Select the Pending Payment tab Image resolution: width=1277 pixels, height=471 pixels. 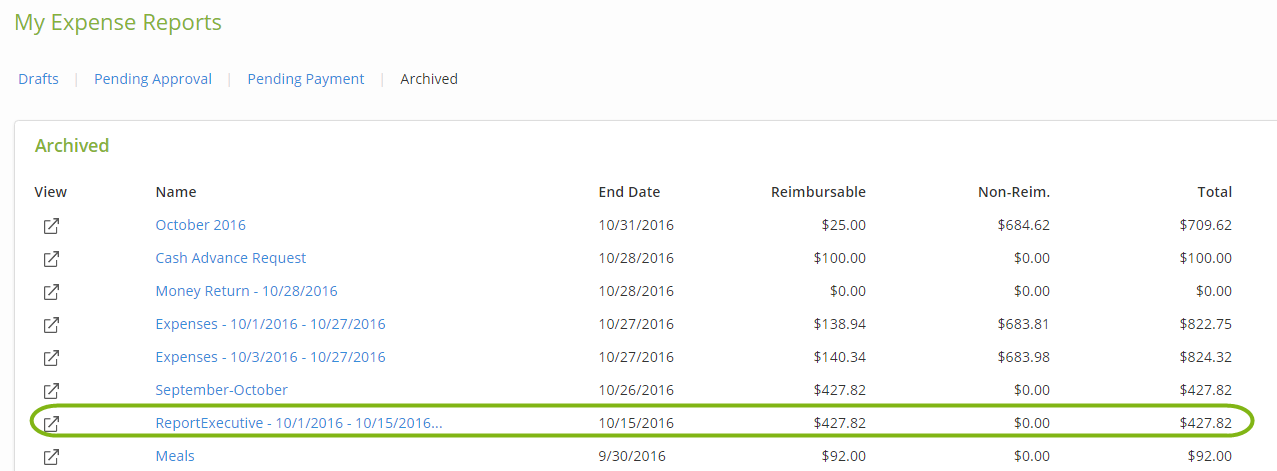pos(306,79)
